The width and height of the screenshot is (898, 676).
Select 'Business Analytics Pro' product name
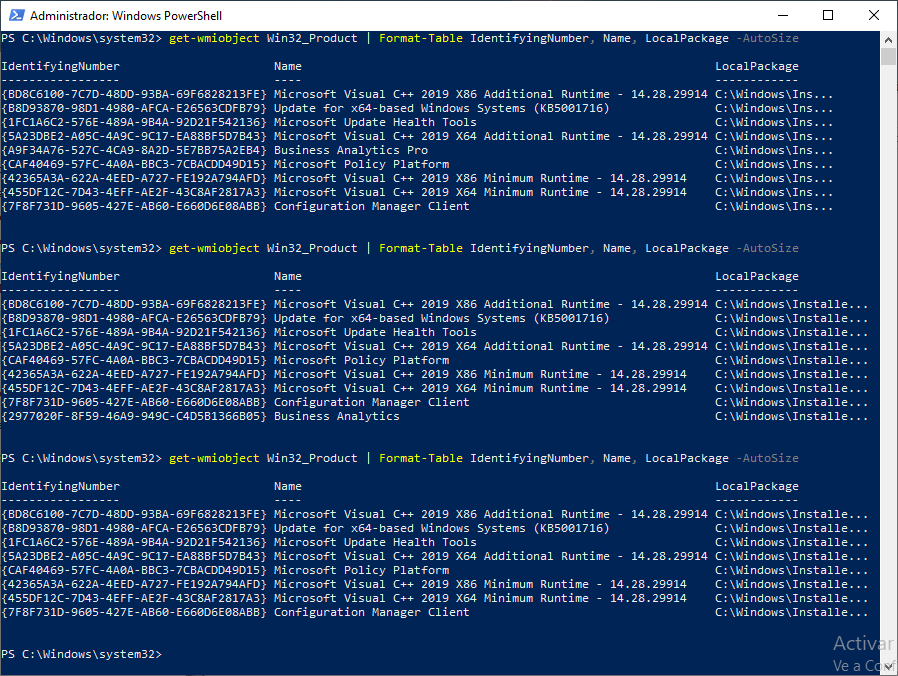pyautogui.click(x=350, y=150)
